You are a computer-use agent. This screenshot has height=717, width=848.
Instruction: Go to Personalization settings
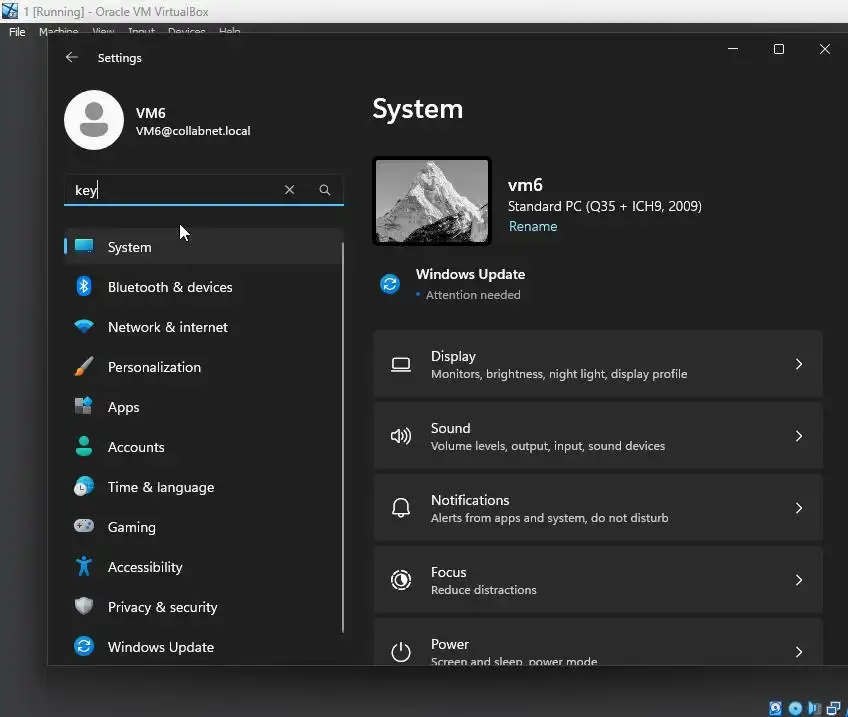tap(203, 367)
